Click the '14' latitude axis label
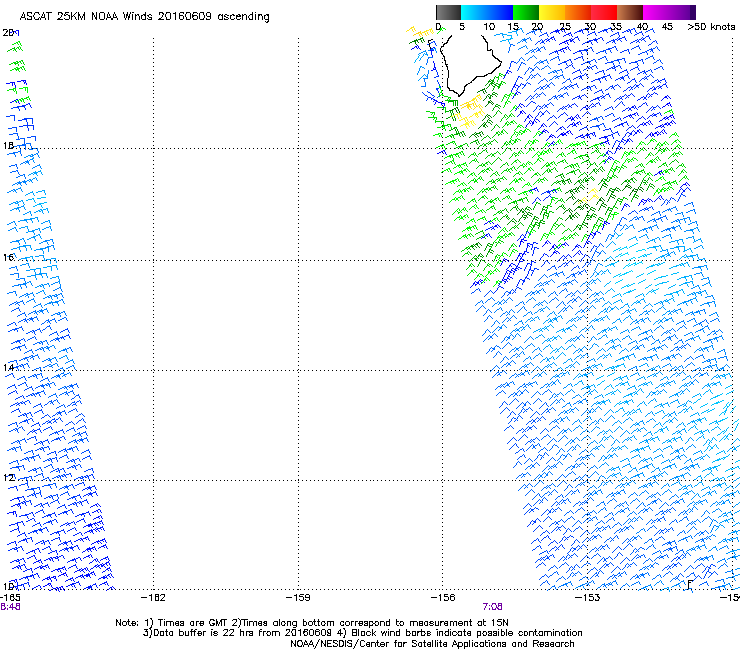This screenshot has height=650, width=740. tap(8, 367)
